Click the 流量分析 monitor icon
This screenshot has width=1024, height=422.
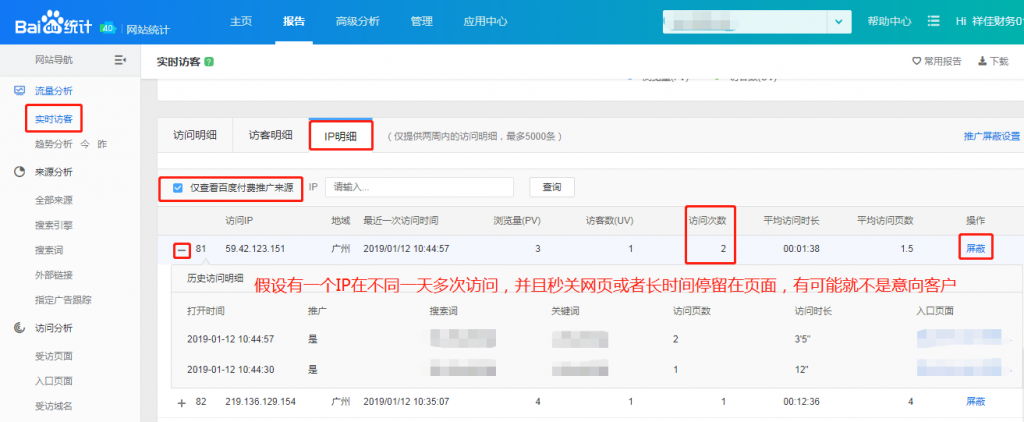click(20, 91)
